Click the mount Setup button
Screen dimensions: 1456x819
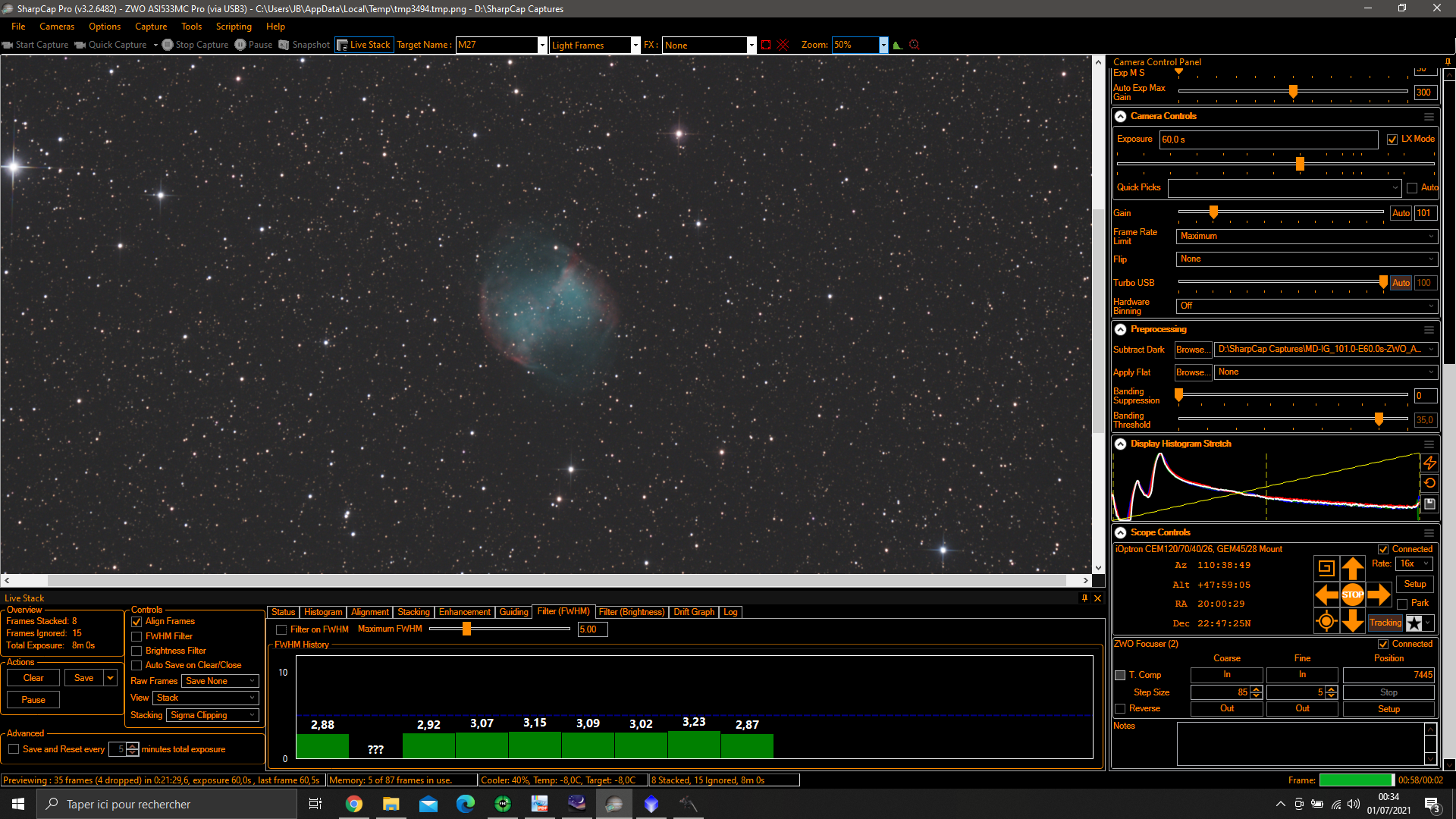[x=1415, y=584]
